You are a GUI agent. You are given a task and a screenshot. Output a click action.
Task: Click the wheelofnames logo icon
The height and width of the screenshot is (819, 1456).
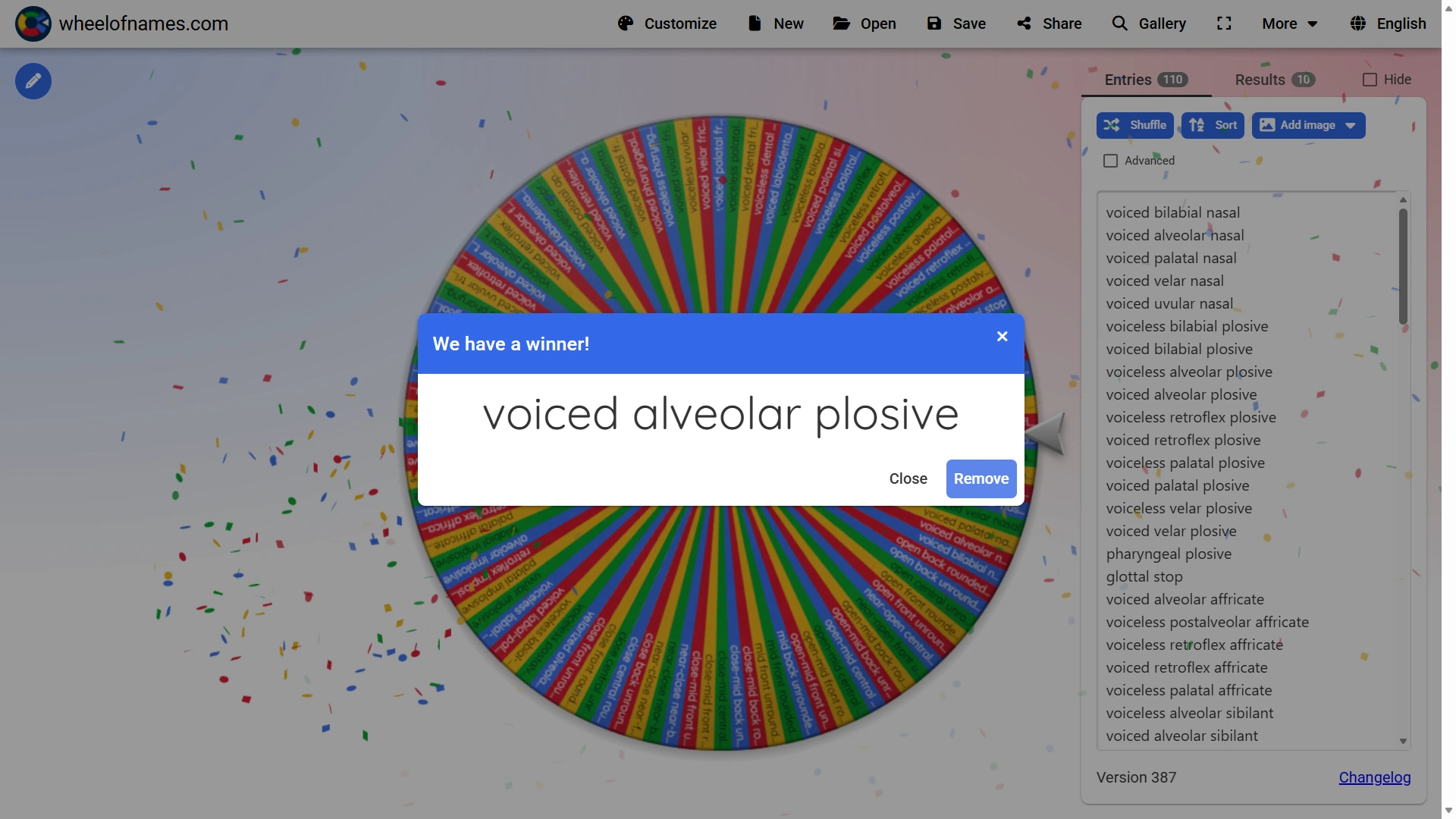tap(33, 24)
